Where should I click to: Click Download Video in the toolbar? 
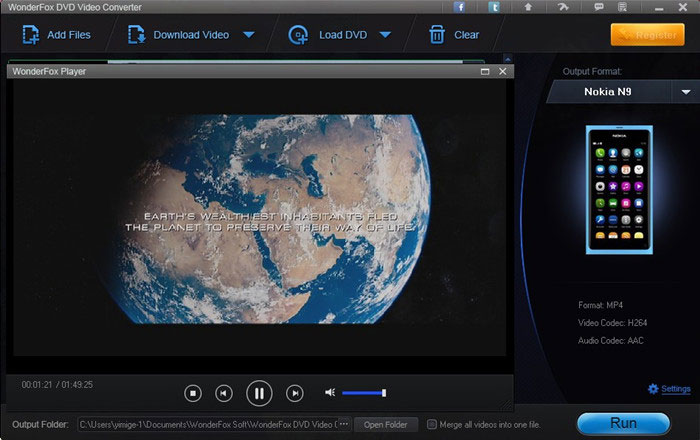[x=179, y=35]
